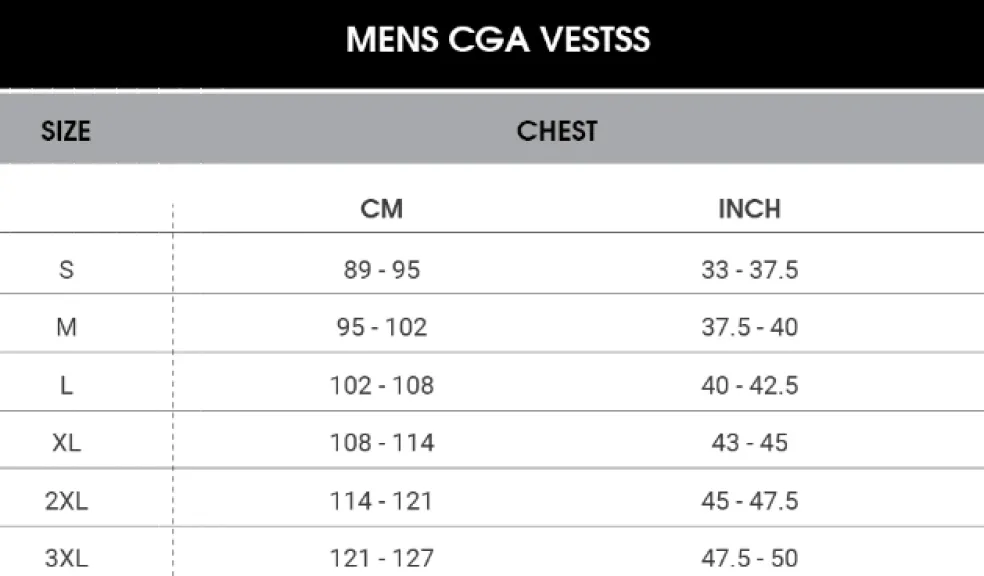Click the MENS CGA VESTSS title

point(498,40)
